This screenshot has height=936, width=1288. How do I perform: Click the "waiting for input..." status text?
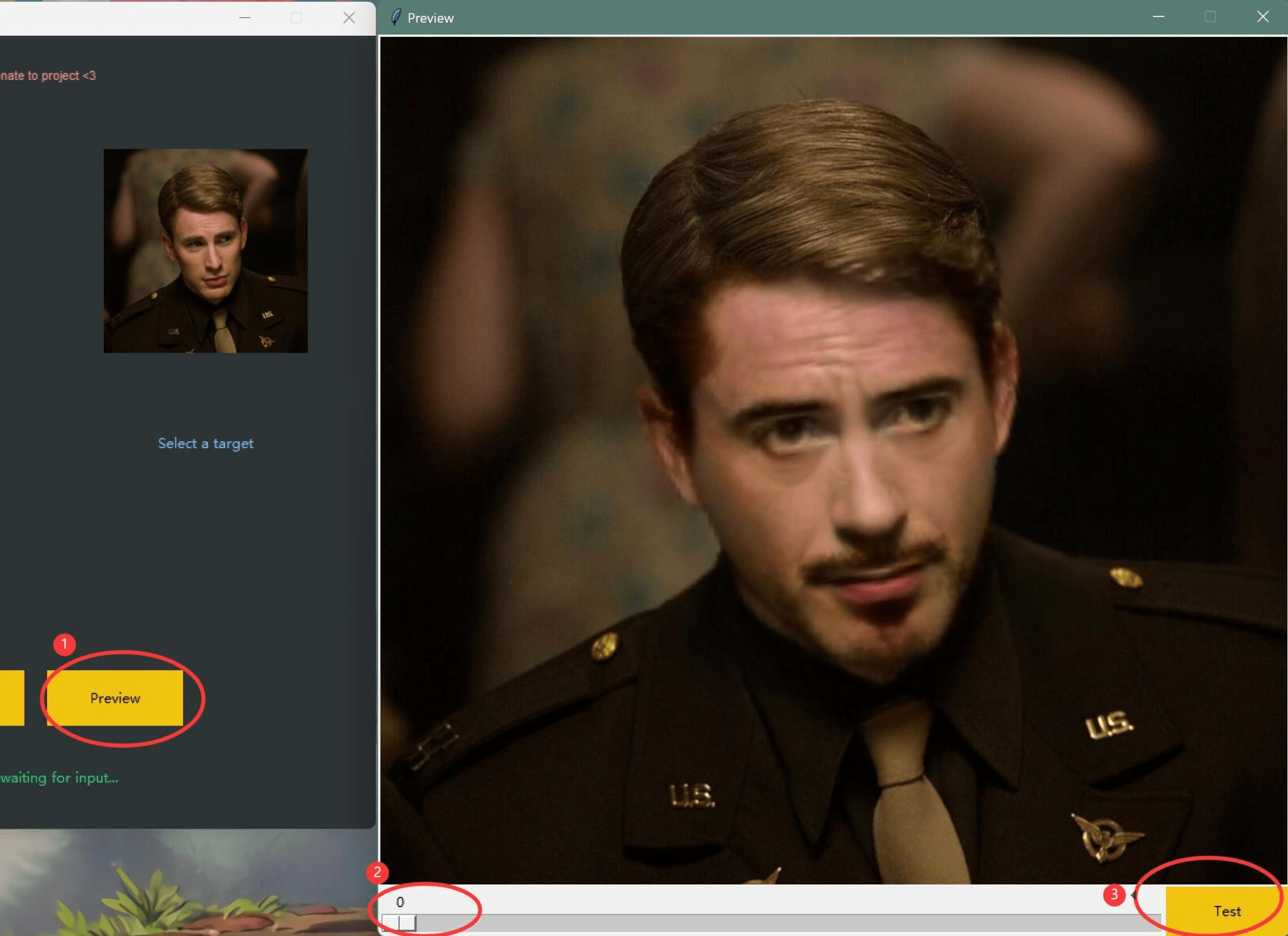59,778
